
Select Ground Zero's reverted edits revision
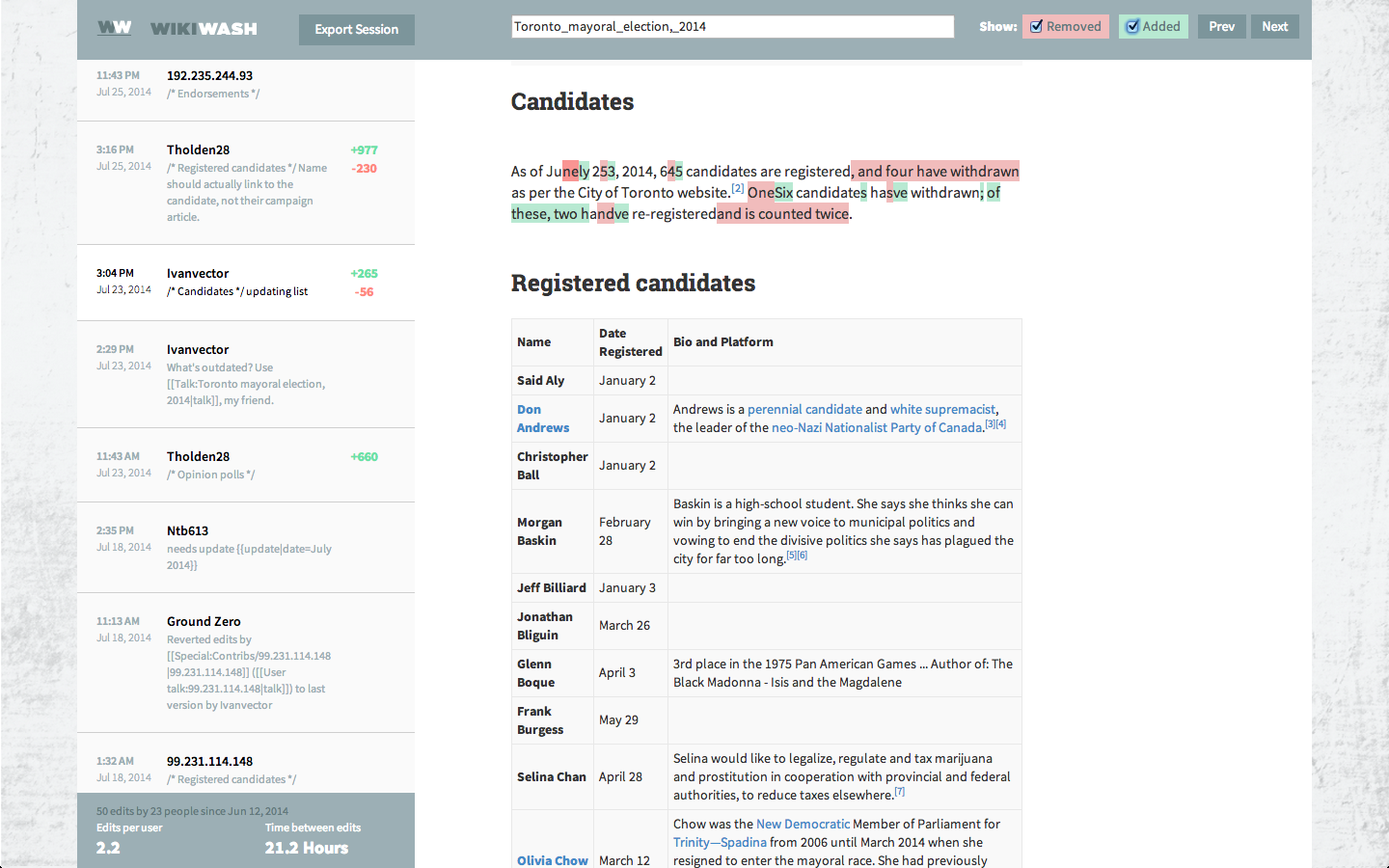pos(246,663)
